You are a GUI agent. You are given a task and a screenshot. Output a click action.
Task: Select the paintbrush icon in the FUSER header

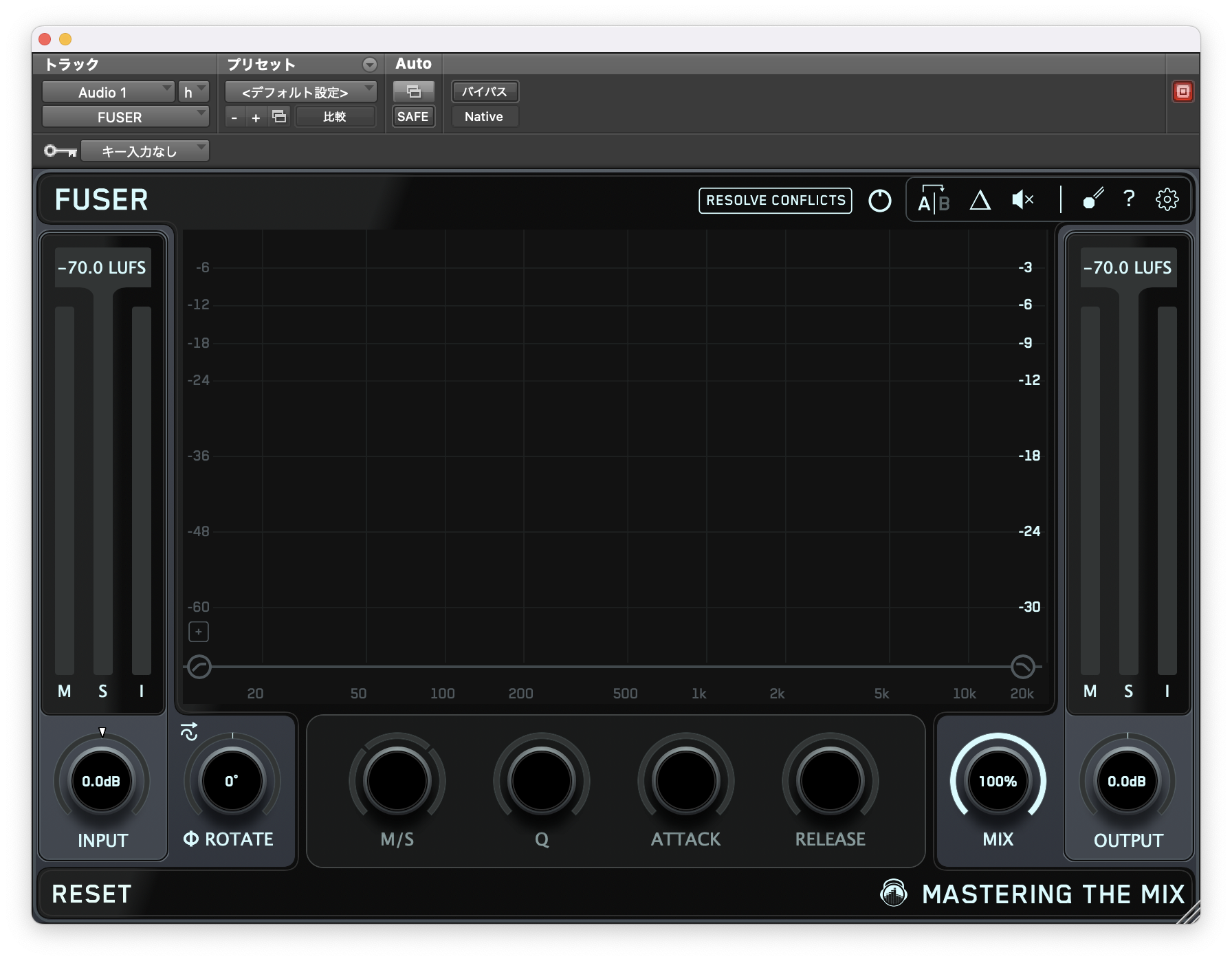1093,198
